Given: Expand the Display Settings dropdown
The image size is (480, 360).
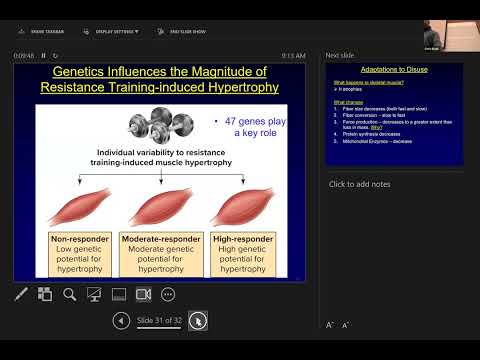Looking at the screenshot, I should click(x=111, y=32).
